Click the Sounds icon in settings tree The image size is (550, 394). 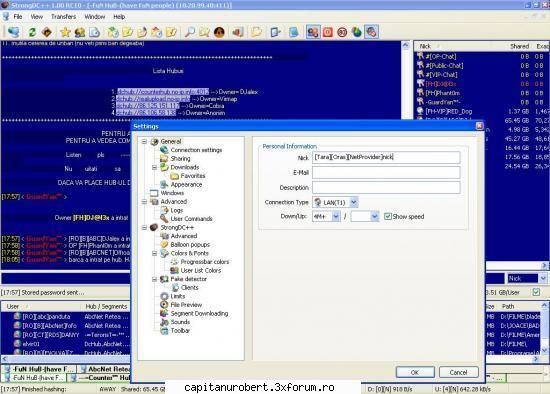click(164, 322)
